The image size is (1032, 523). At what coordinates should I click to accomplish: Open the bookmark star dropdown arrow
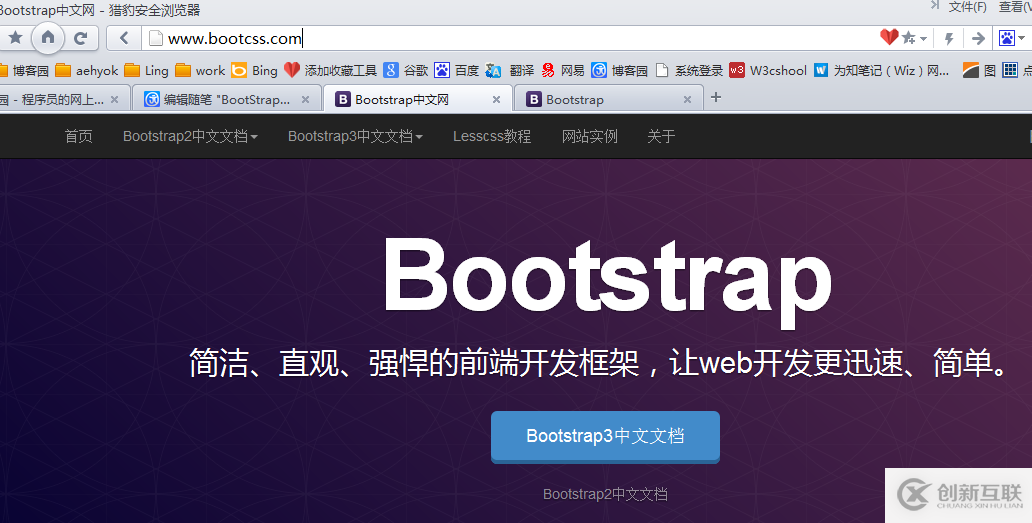(x=923, y=39)
